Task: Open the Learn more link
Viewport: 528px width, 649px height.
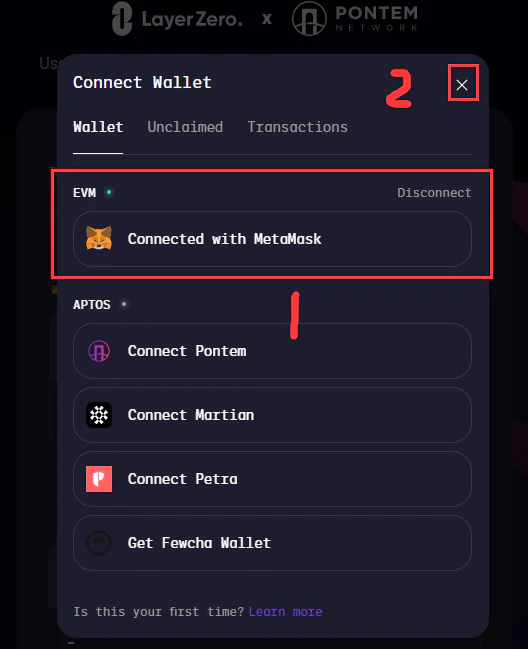Action: (286, 611)
